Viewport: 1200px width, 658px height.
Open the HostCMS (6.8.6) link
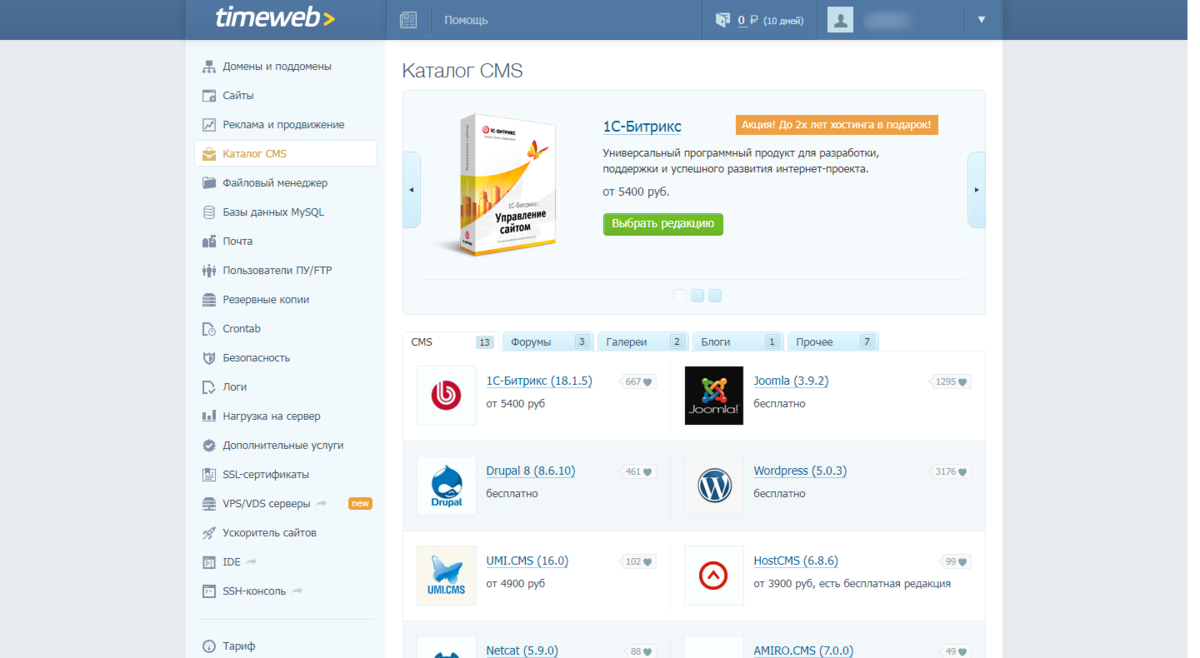coord(796,561)
